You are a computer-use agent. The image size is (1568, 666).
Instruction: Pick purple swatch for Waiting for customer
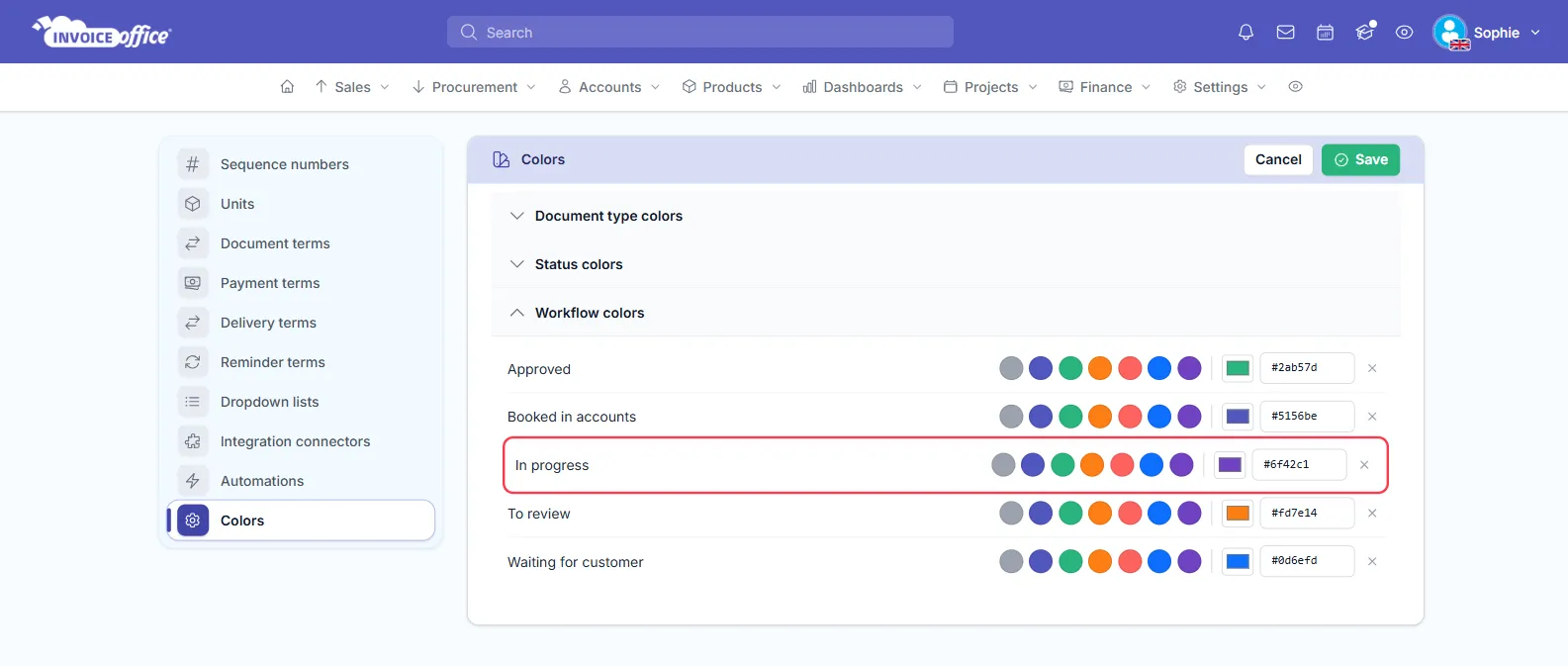(x=1189, y=562)
